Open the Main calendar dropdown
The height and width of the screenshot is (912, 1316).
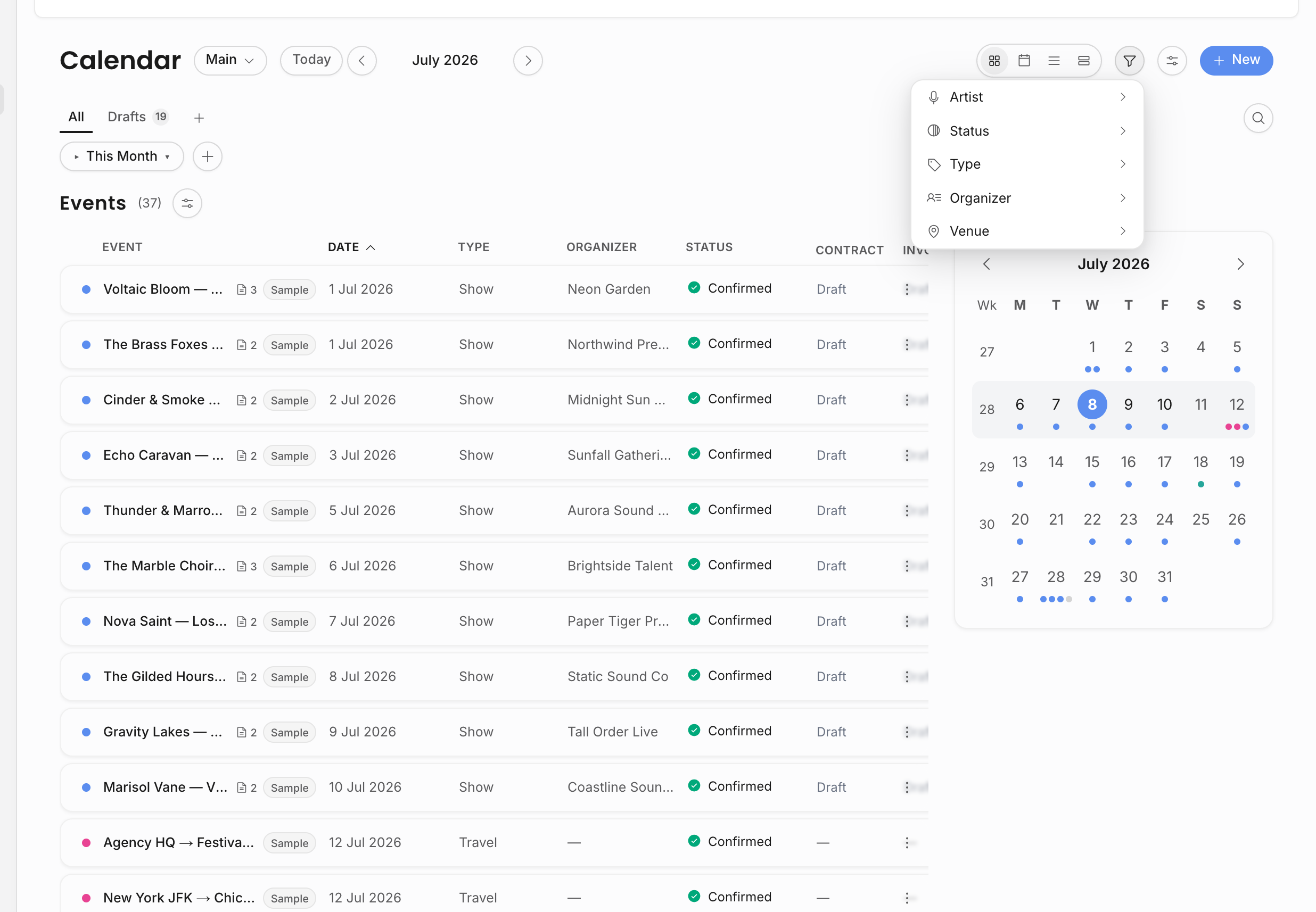click(231, 61)
